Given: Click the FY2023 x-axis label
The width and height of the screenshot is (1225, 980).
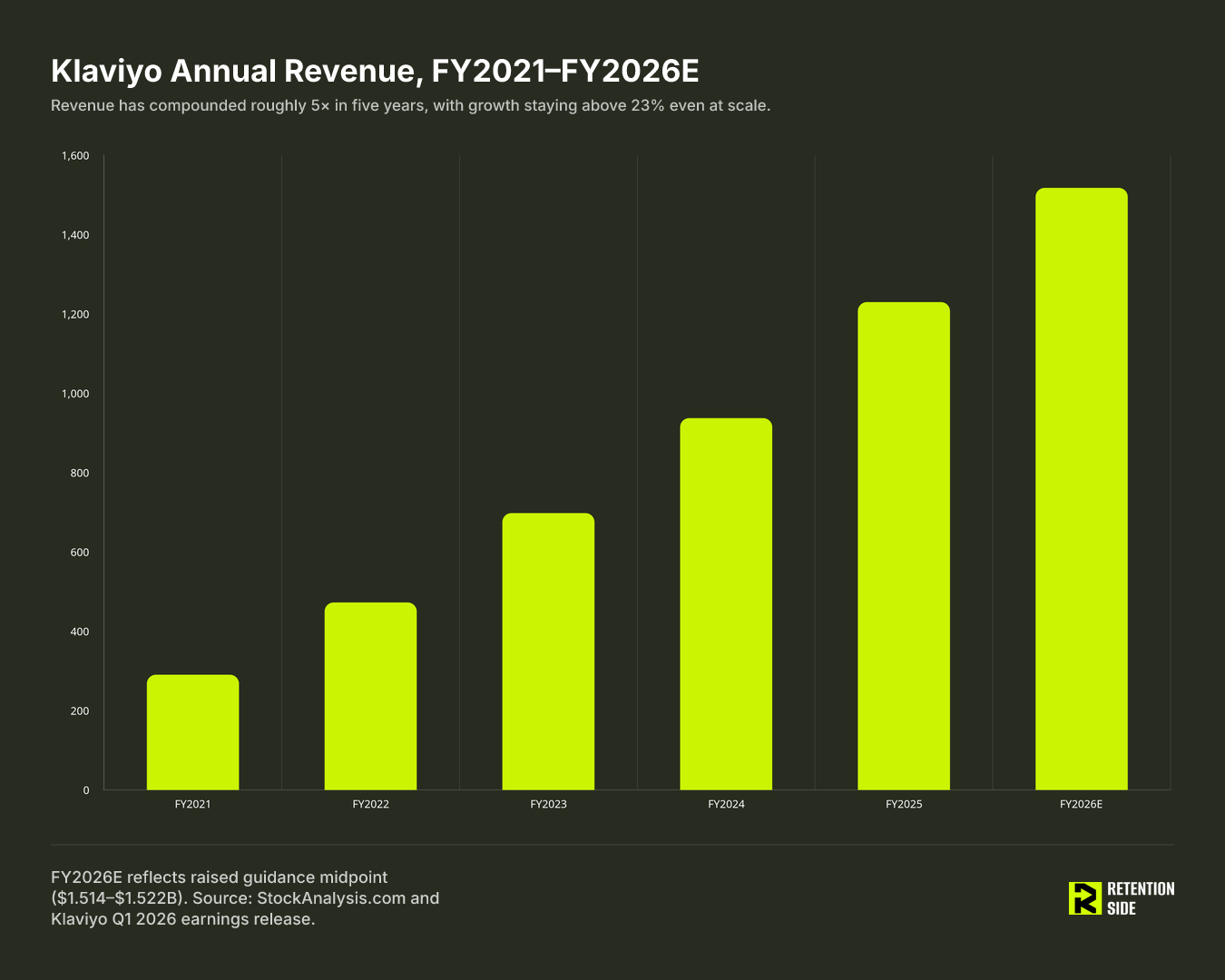Looking at the screenshot, I should 548,804.
